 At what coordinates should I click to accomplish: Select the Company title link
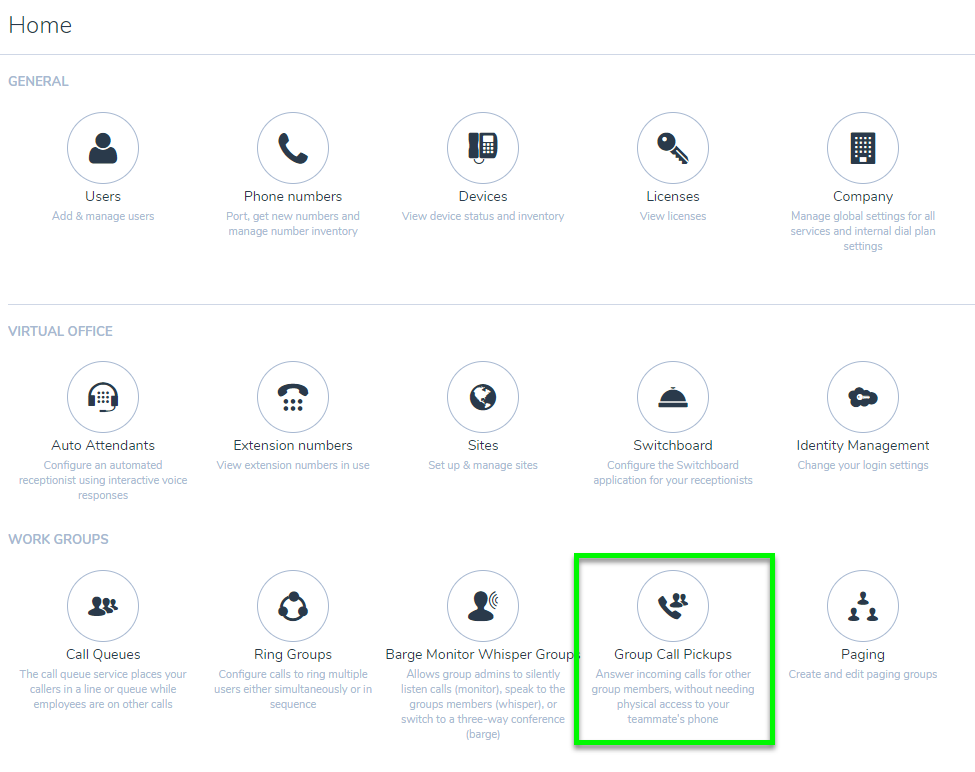click(x=862, y=196)
